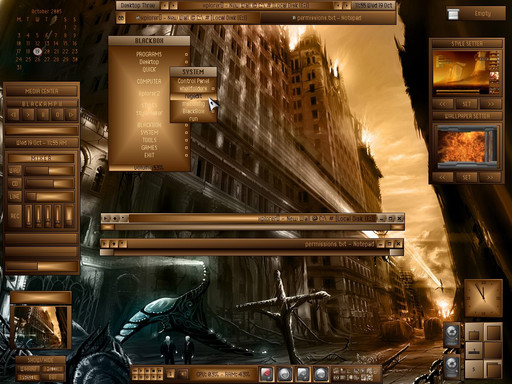The image size is (512, 384).
Task: Adjust the CD volume slider
Action: tap(49, 183)
